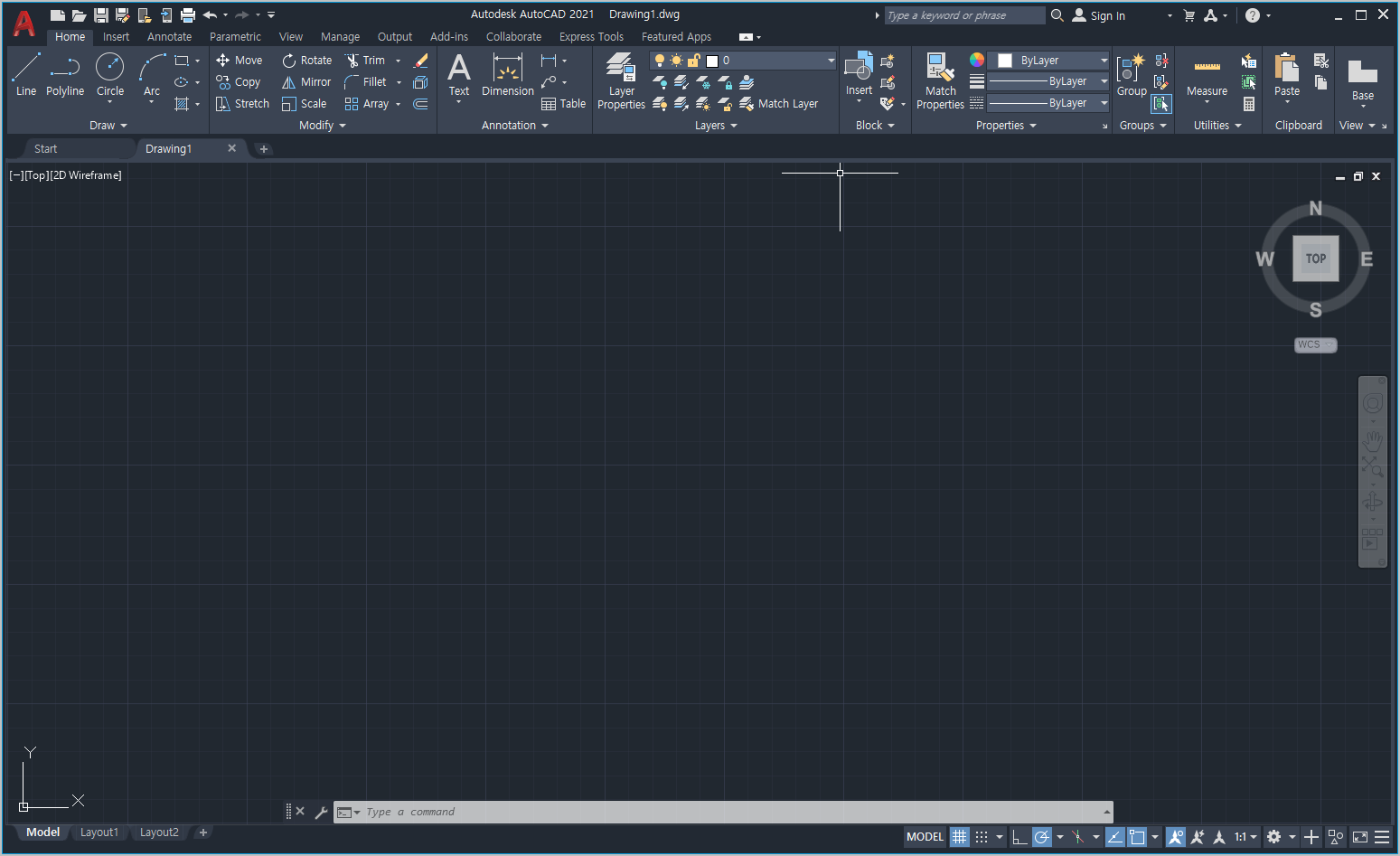
Task: Click Sign In
Action: pos(1107,15)
